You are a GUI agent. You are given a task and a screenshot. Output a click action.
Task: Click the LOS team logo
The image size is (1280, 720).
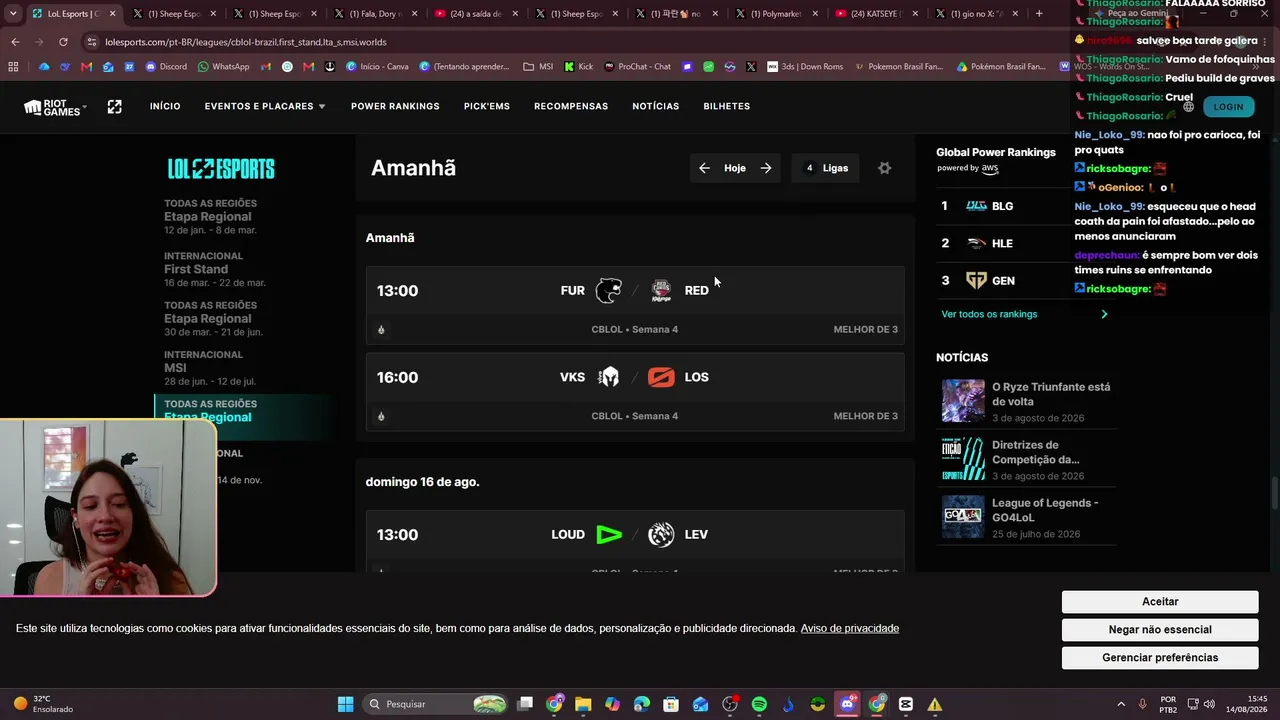click(x=661, y=377)
